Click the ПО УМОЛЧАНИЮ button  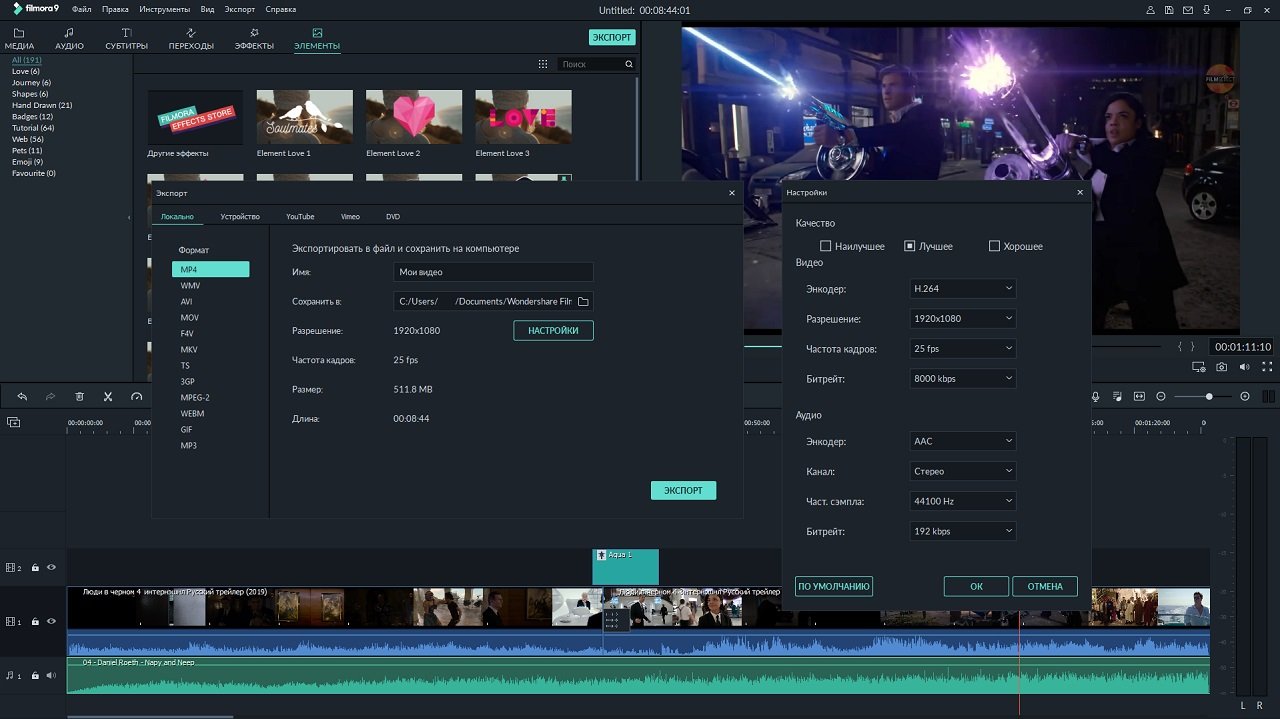834,586
